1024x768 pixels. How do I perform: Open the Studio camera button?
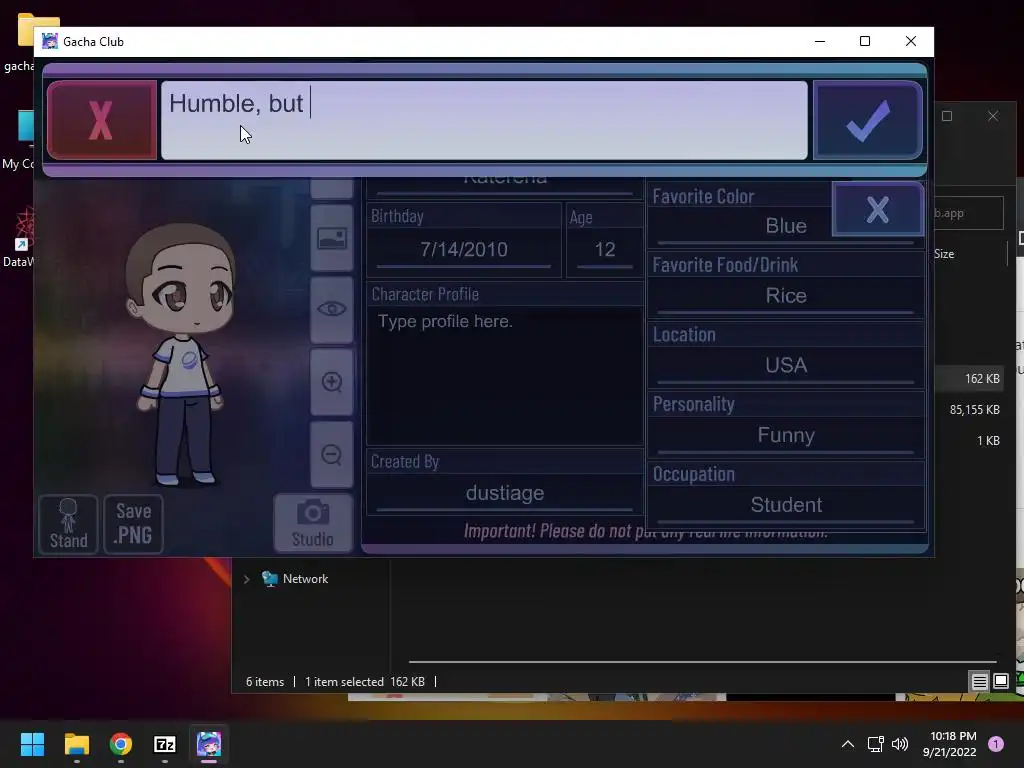(x=313, y=523)
